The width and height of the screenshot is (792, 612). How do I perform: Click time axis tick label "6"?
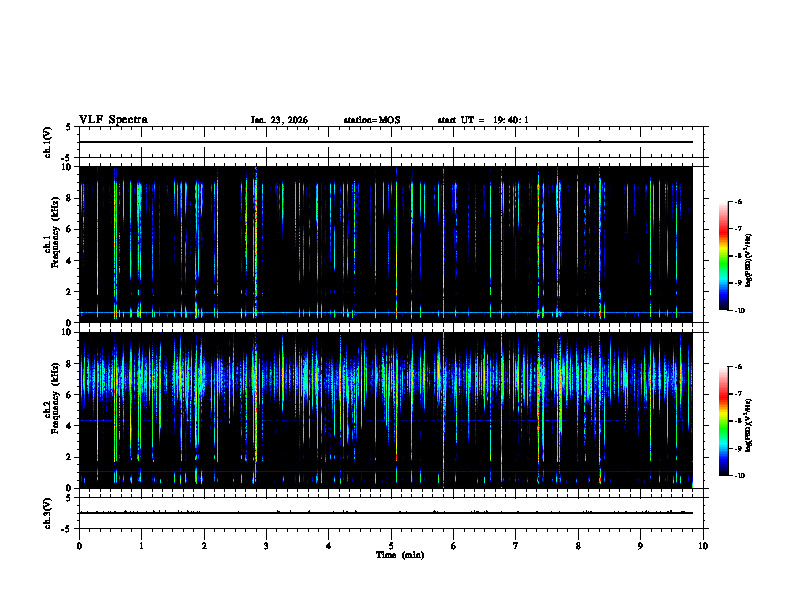click(454, 546)
